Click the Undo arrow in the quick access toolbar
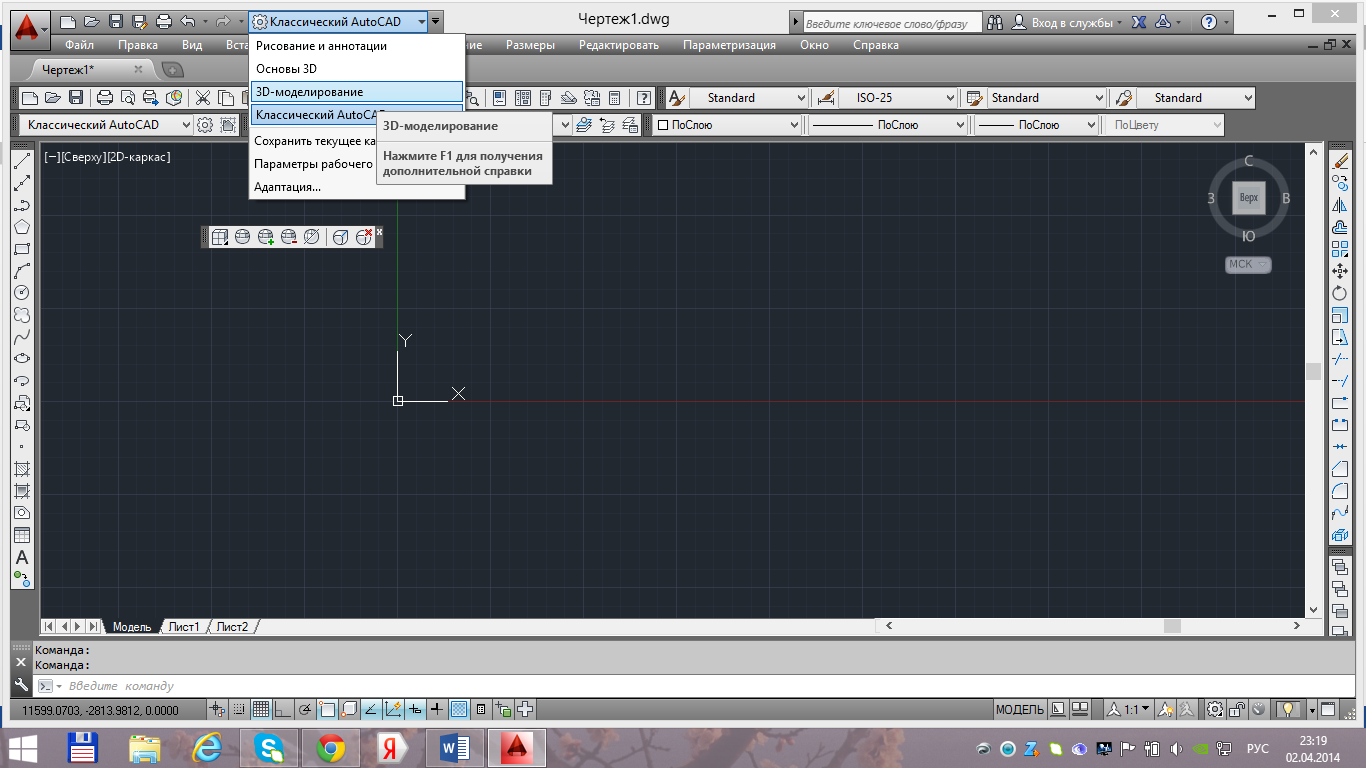This screenshot has width=1366, height=768. pyautogui.click(x=187, y=21)
